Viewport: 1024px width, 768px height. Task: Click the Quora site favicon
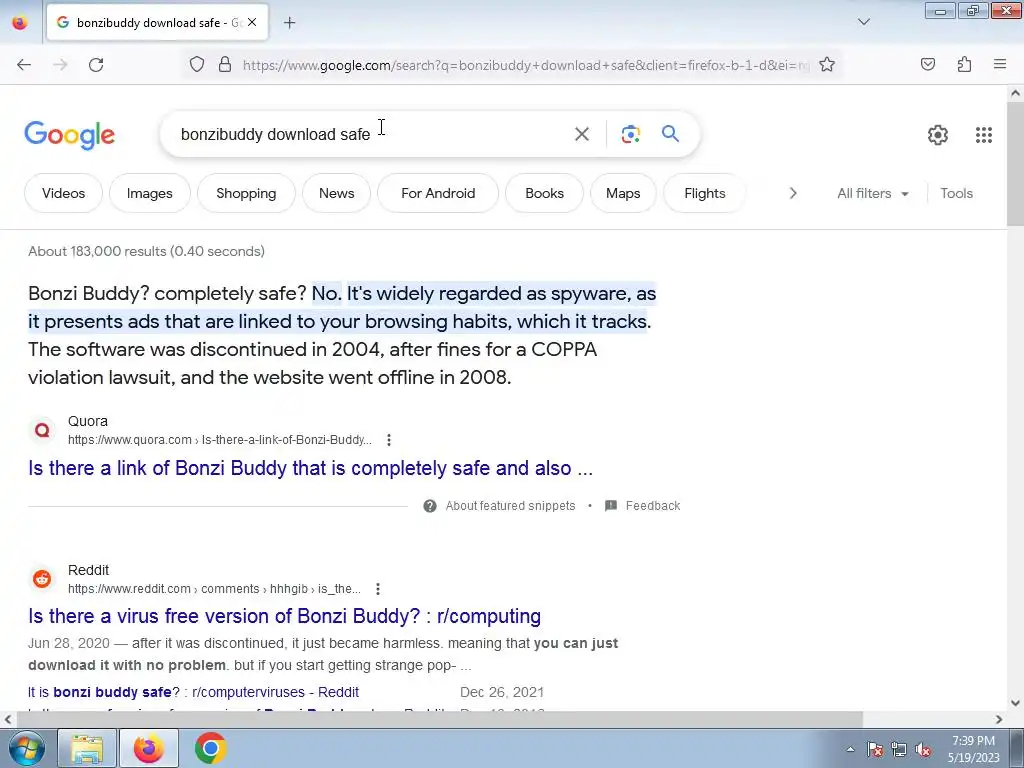pyautogui.click(x=42, y=430)
